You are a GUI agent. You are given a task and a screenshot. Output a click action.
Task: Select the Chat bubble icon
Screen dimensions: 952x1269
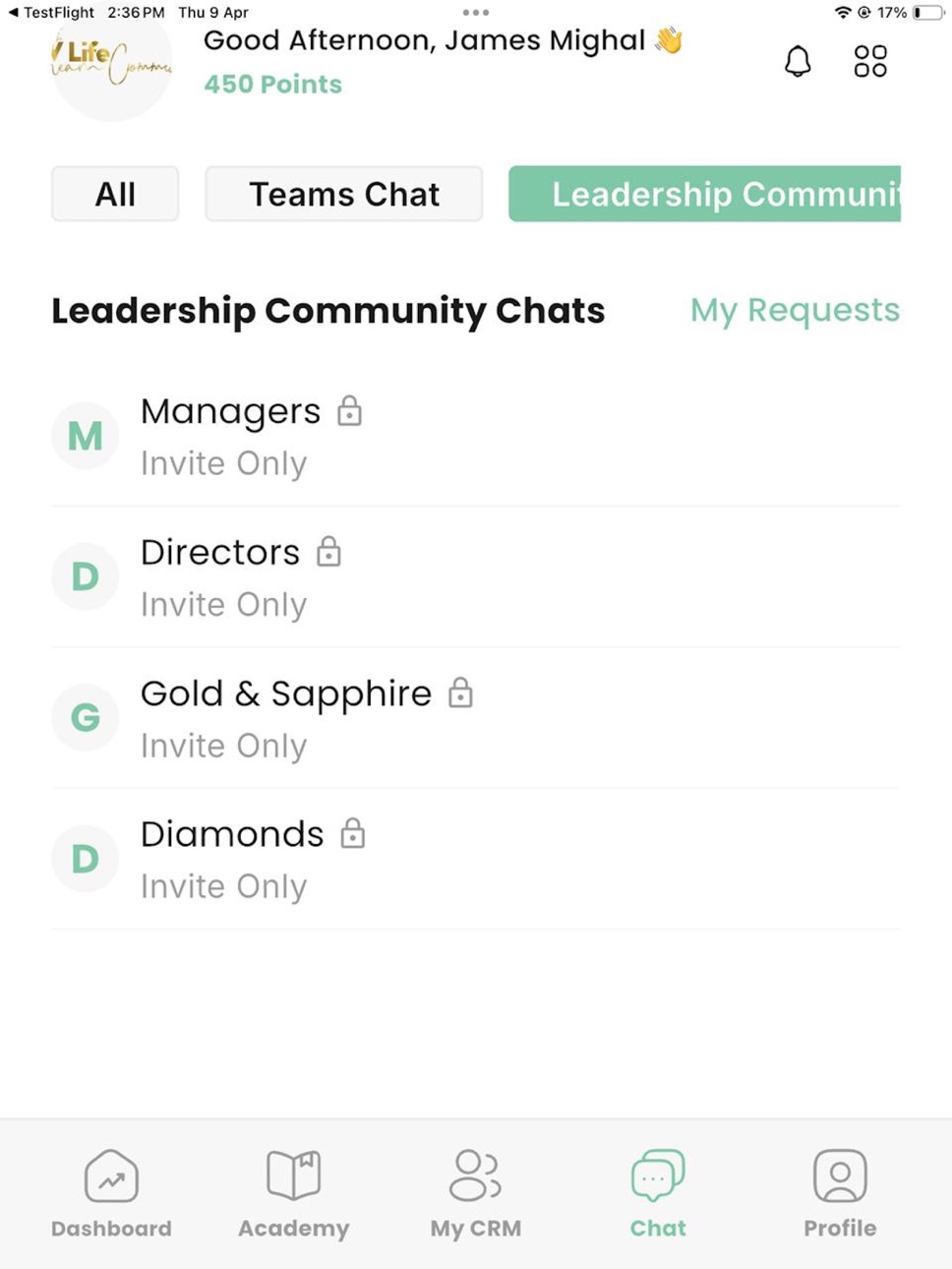(658, 1176)
